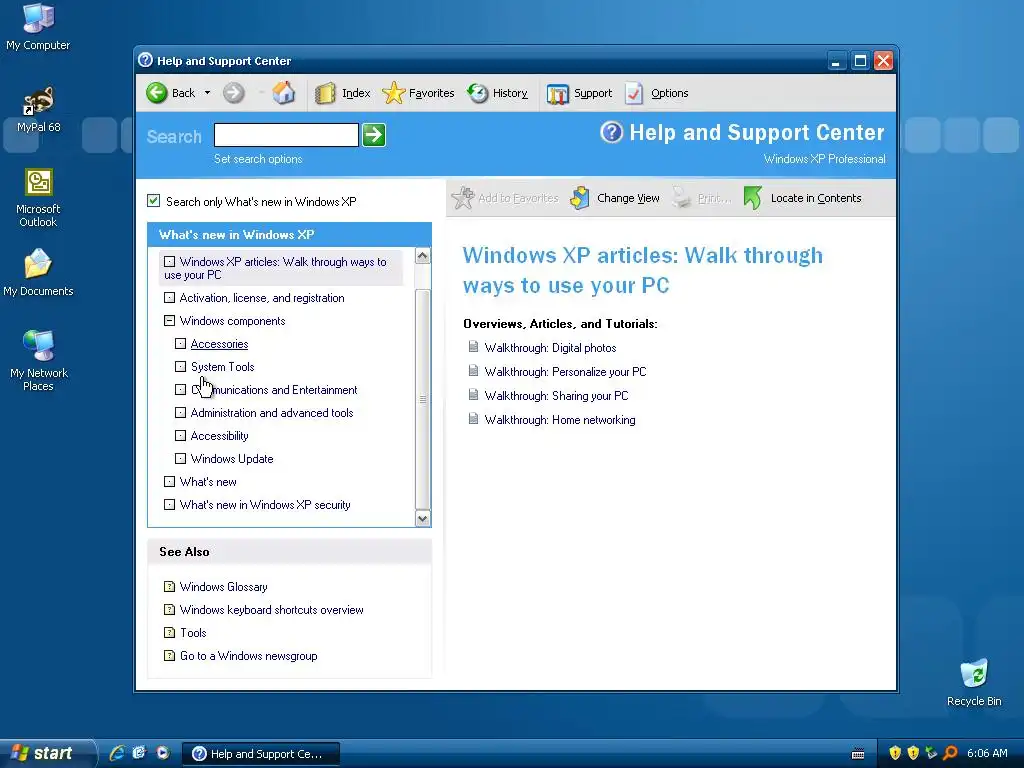Open Microsoft Outlook desktop icon

39,198
